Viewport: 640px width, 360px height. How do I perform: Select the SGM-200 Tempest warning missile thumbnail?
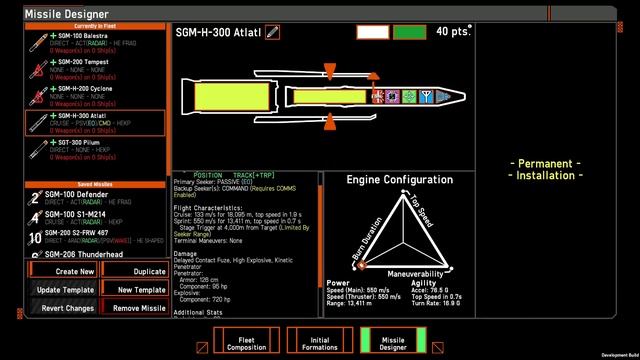tap(38, 69)
